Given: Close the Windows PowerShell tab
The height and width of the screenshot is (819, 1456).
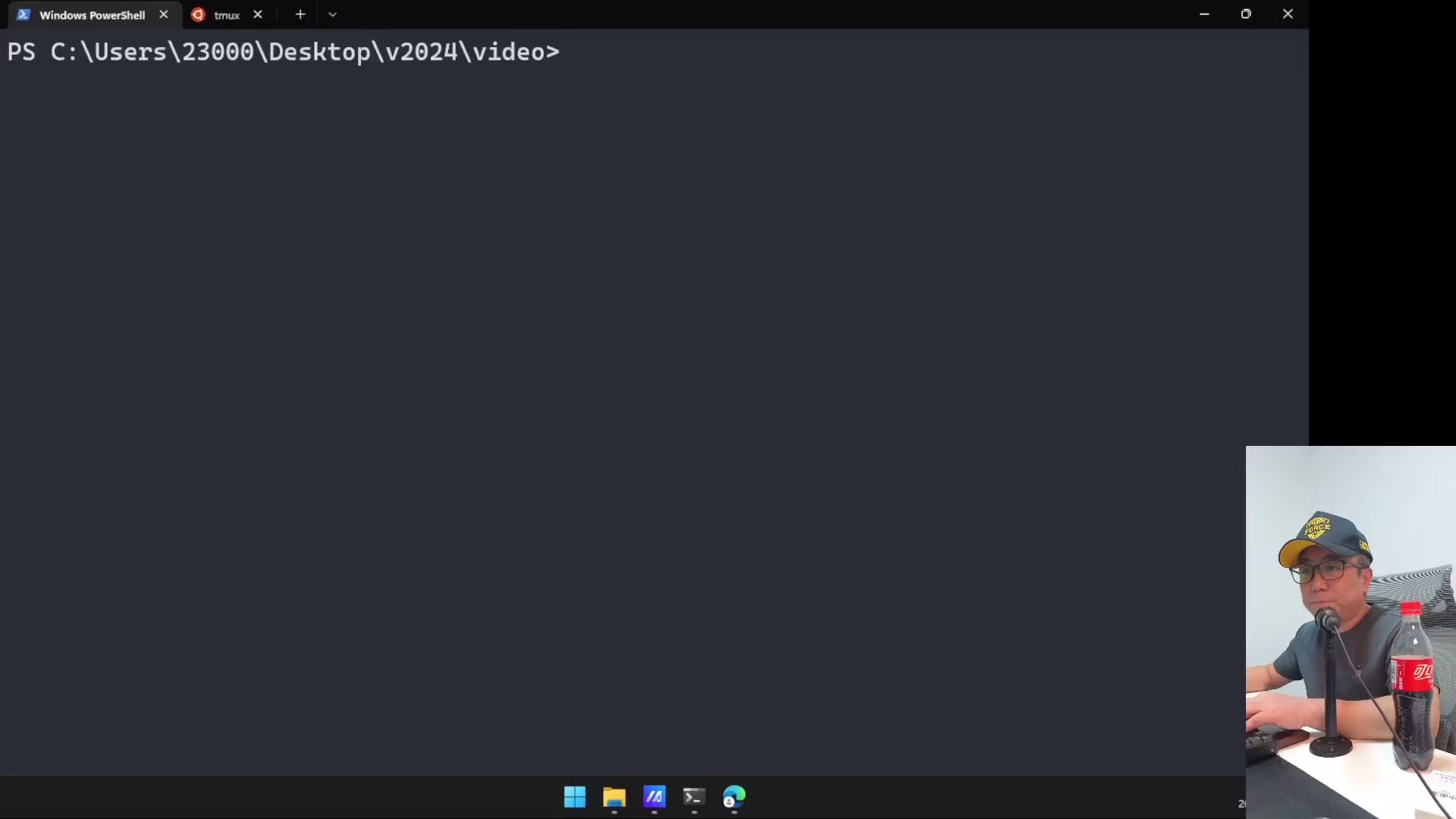Looking at the screenshot, I should point(164,14).
